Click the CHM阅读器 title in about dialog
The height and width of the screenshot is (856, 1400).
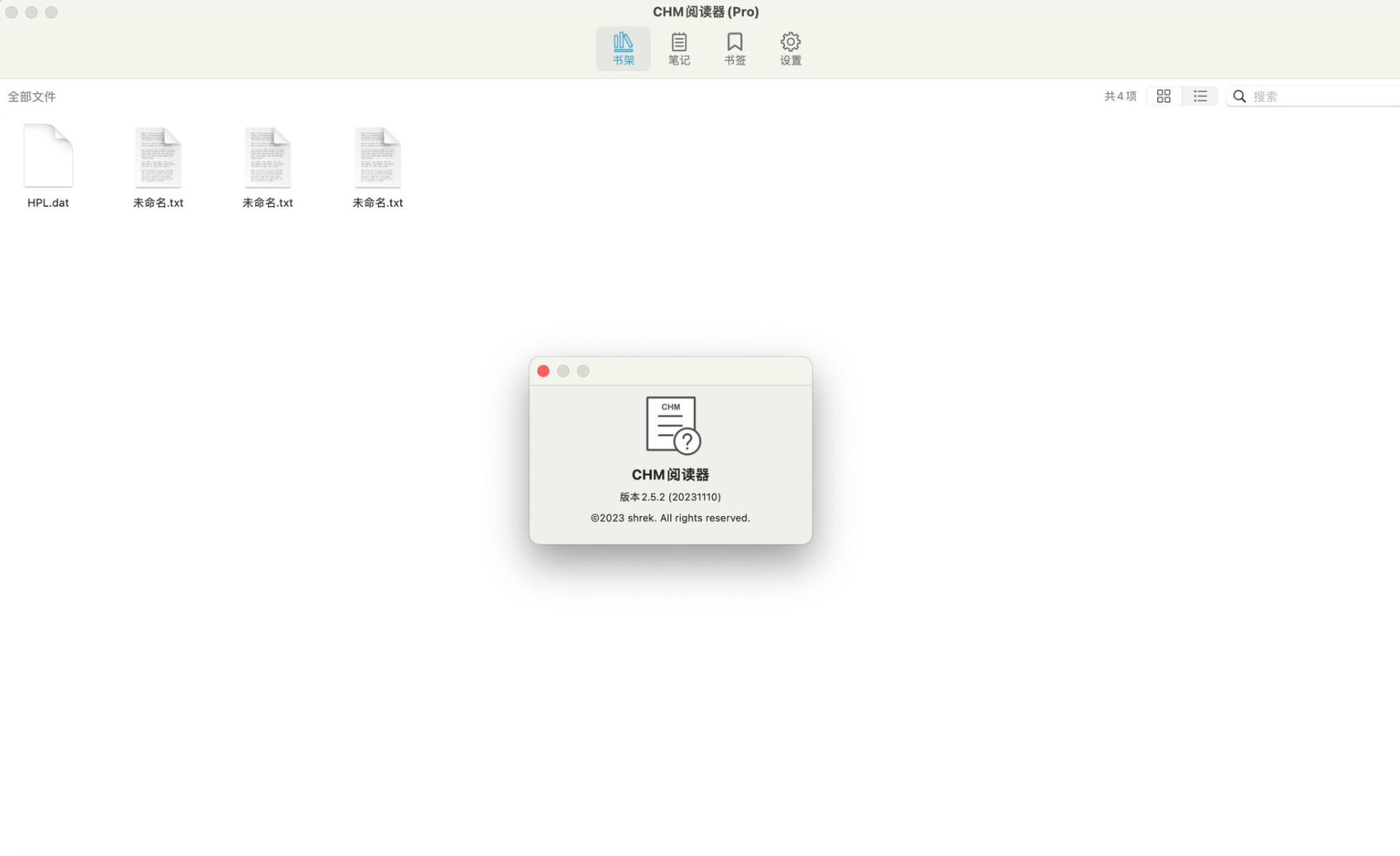point(670,475)
